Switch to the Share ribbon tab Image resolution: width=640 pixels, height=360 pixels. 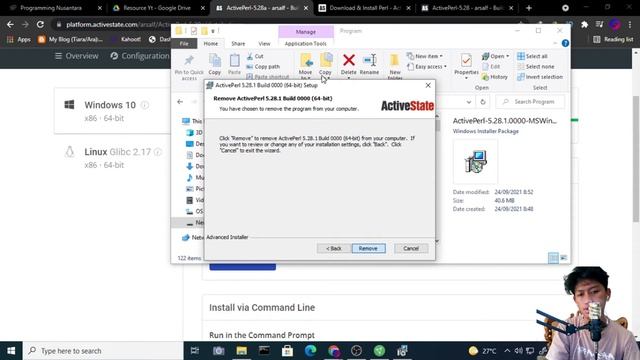238,44
